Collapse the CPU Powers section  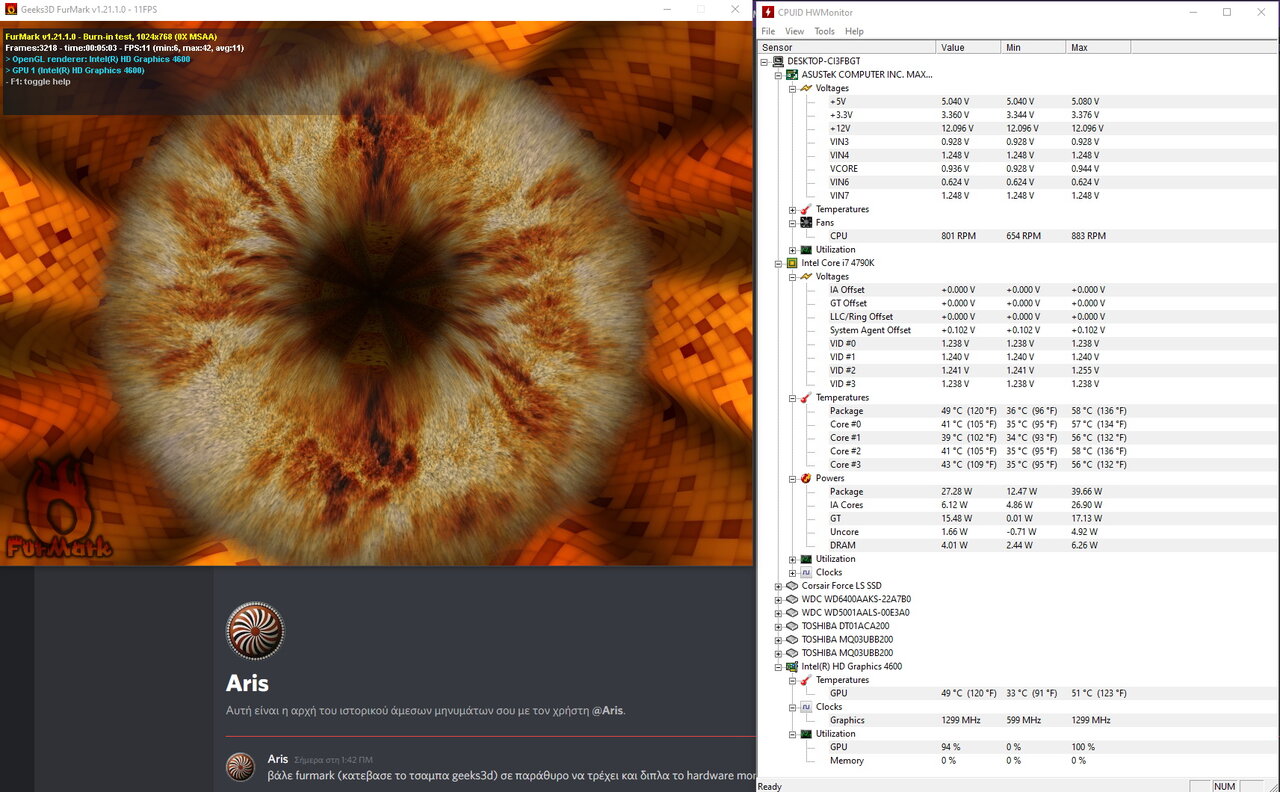click(793, 478)
